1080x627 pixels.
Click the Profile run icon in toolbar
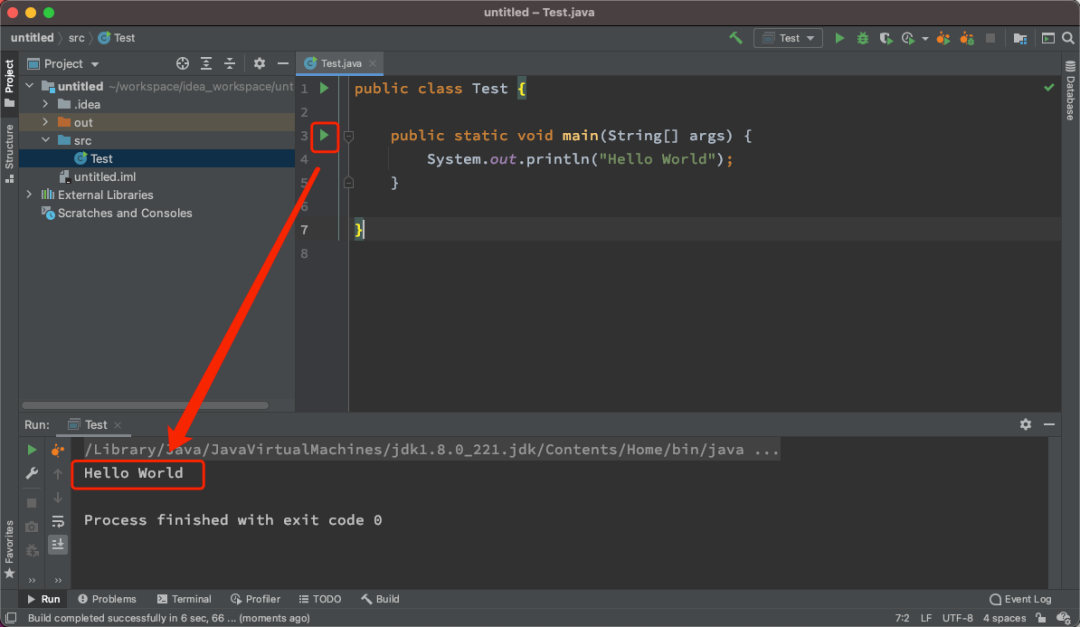pyautogui.click(x=908, y=39)
